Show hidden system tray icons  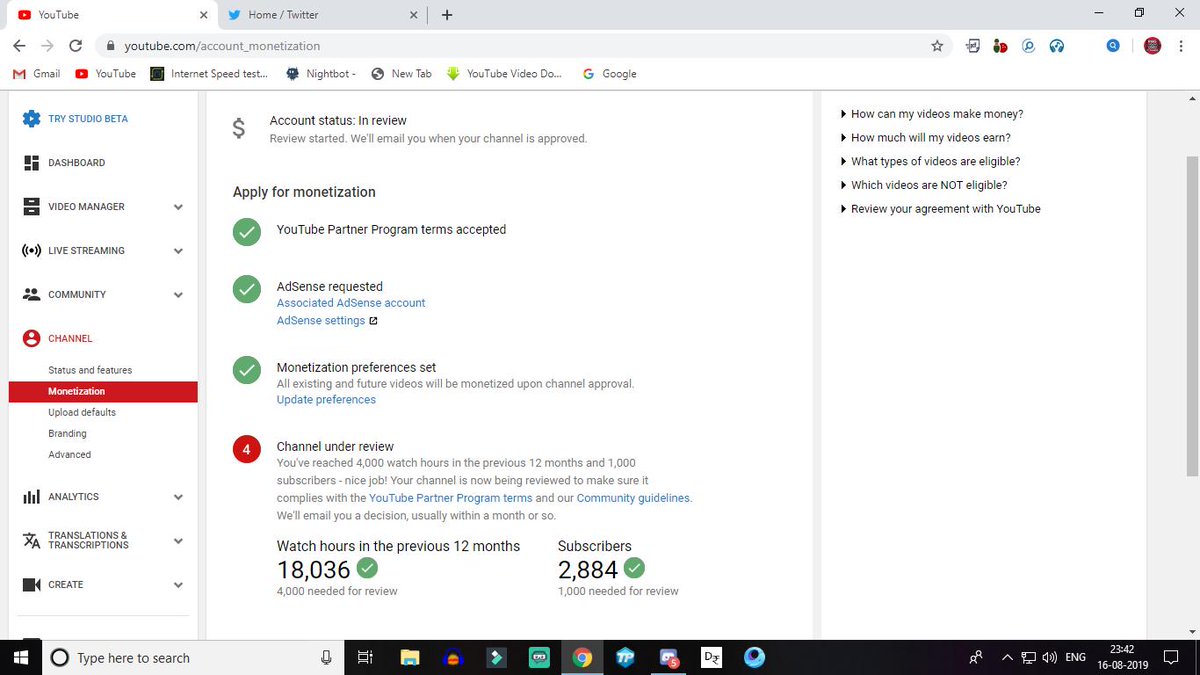1007,657
